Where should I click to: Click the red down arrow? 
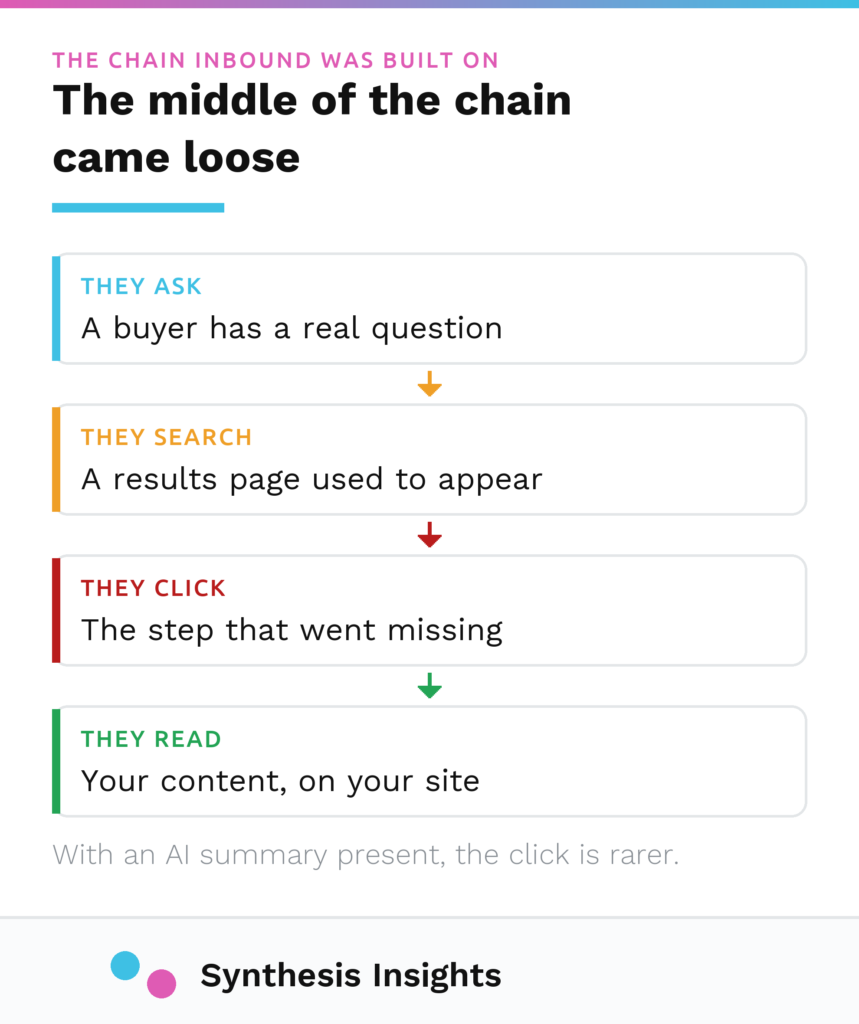pyautogui.click(x=429, y=535)
